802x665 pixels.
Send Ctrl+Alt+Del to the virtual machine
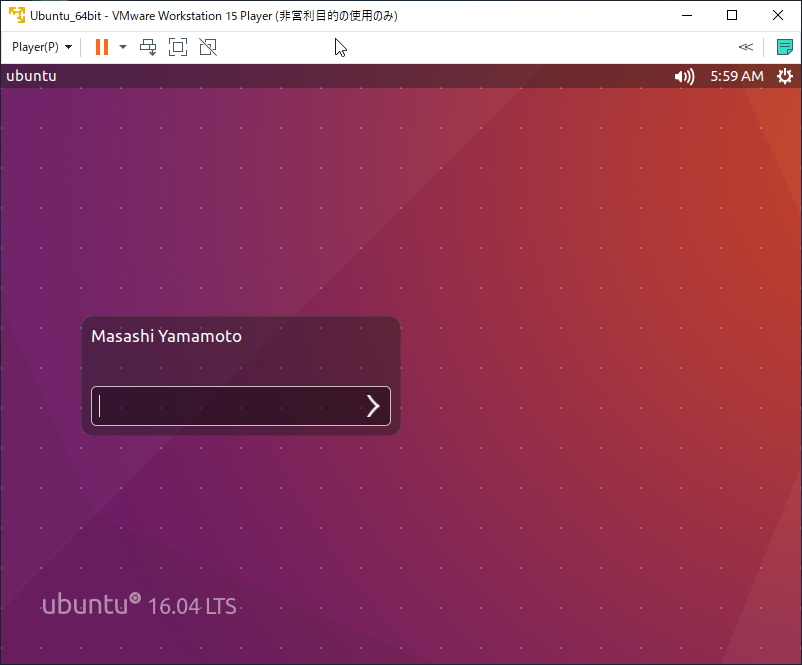[x=148, y=47]
